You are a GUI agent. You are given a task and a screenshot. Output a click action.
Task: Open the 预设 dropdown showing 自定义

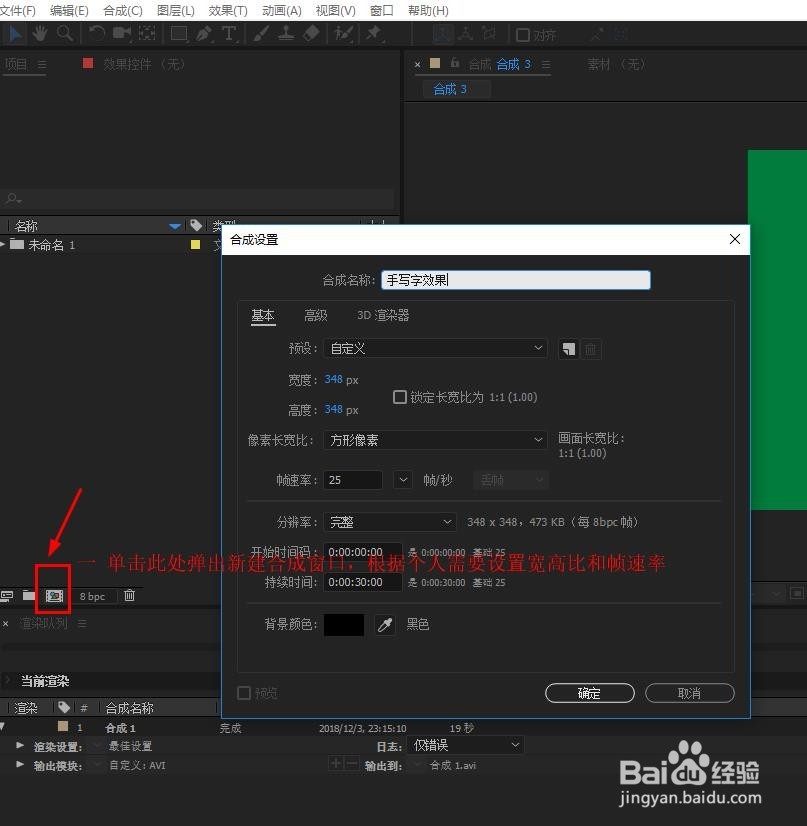coord(435,348)
